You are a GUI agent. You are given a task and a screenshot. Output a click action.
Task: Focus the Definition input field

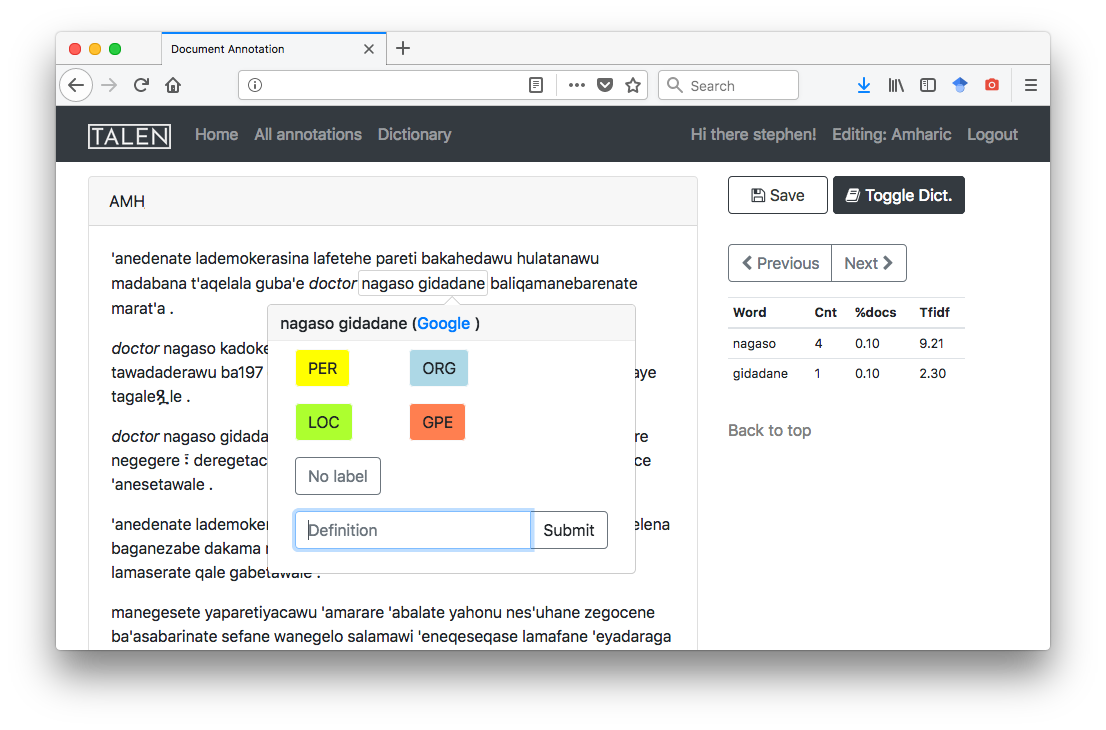[x=413, y=530]
